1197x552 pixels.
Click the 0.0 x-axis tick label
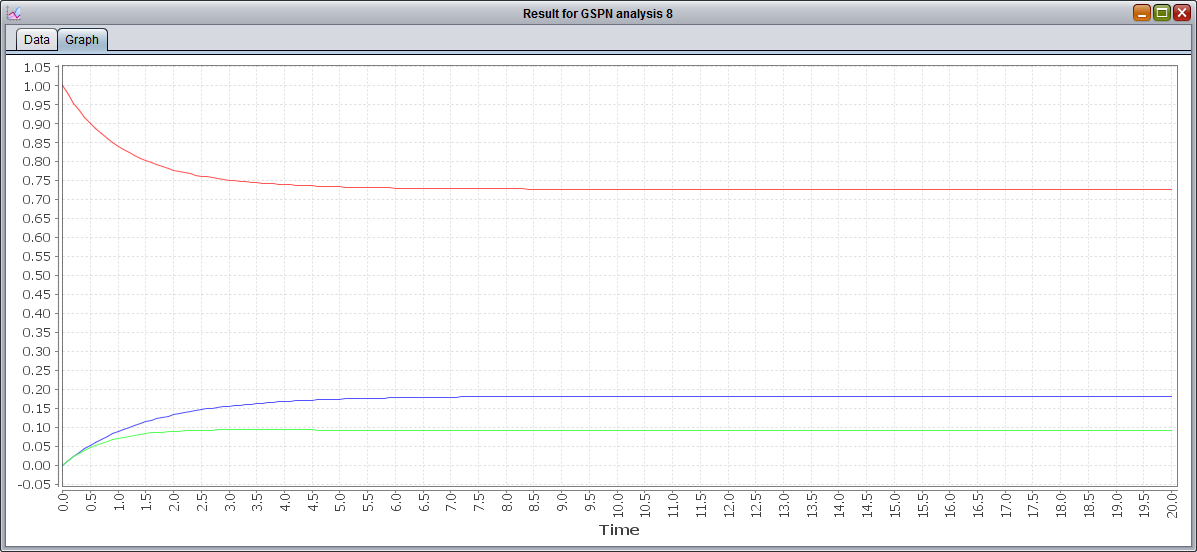(x=63, y=503)
